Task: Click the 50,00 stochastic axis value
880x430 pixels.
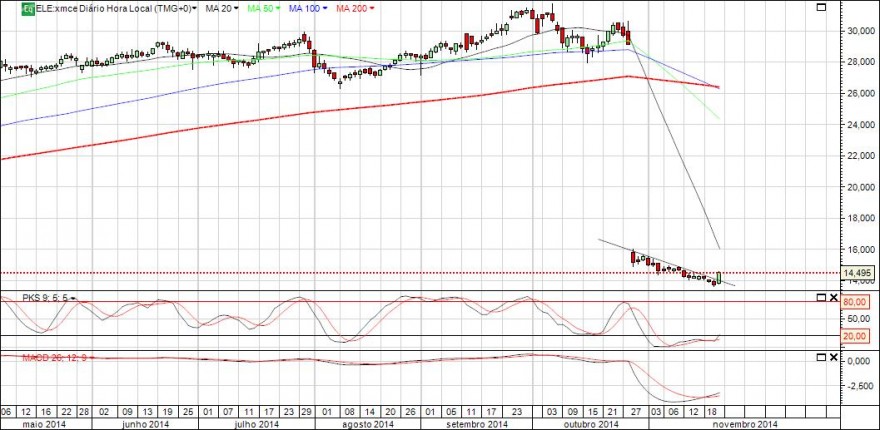Action: pyautogui.click(x=859, y=319)
